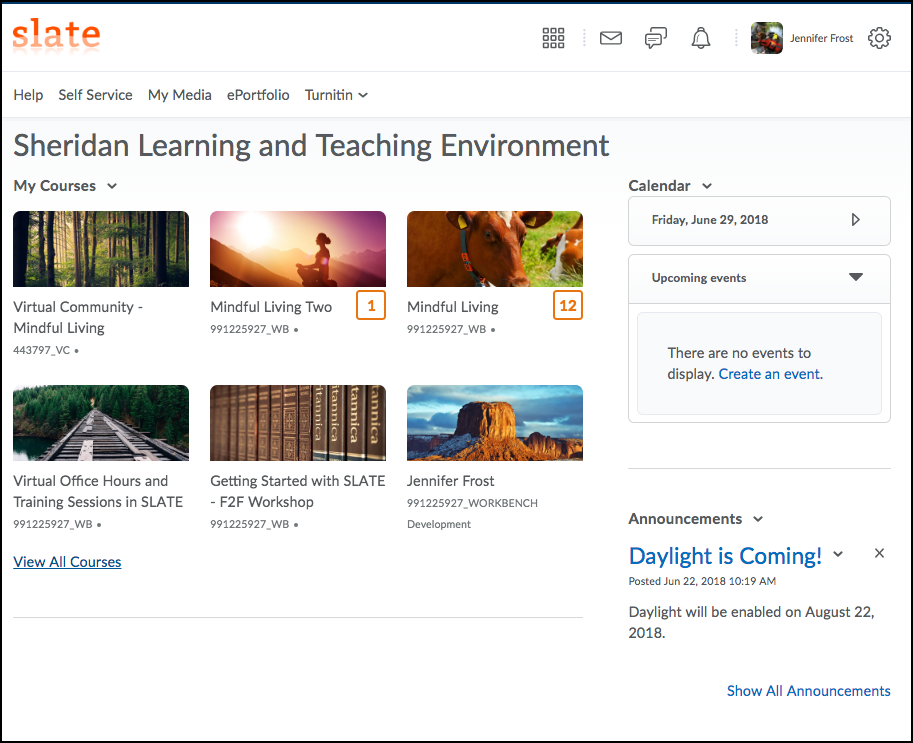
Task: Collapse the Upcoming events section
Action: pyautogui.click(x=855, y=277)
